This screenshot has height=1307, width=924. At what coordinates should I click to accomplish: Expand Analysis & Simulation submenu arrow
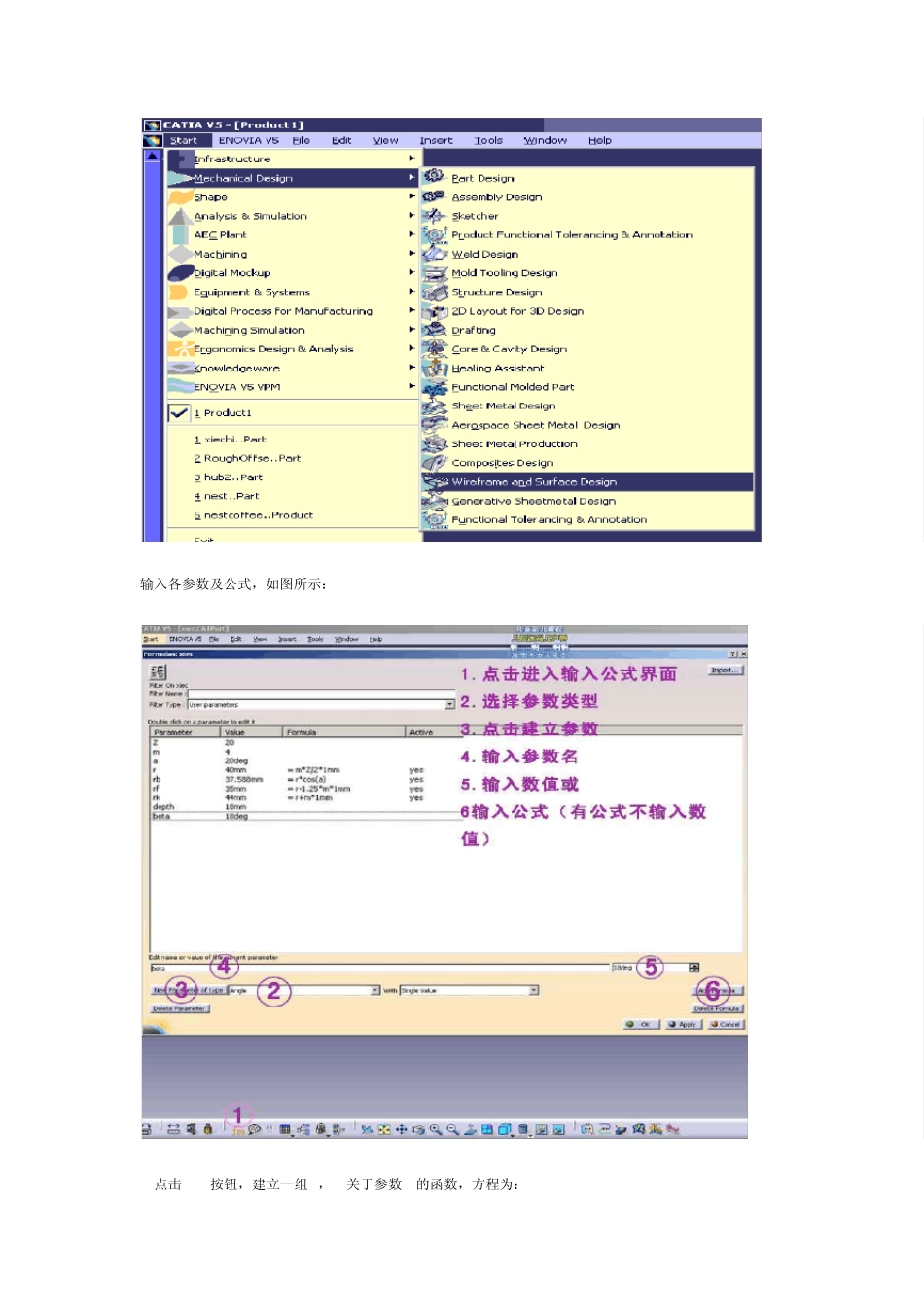(412, 215)
